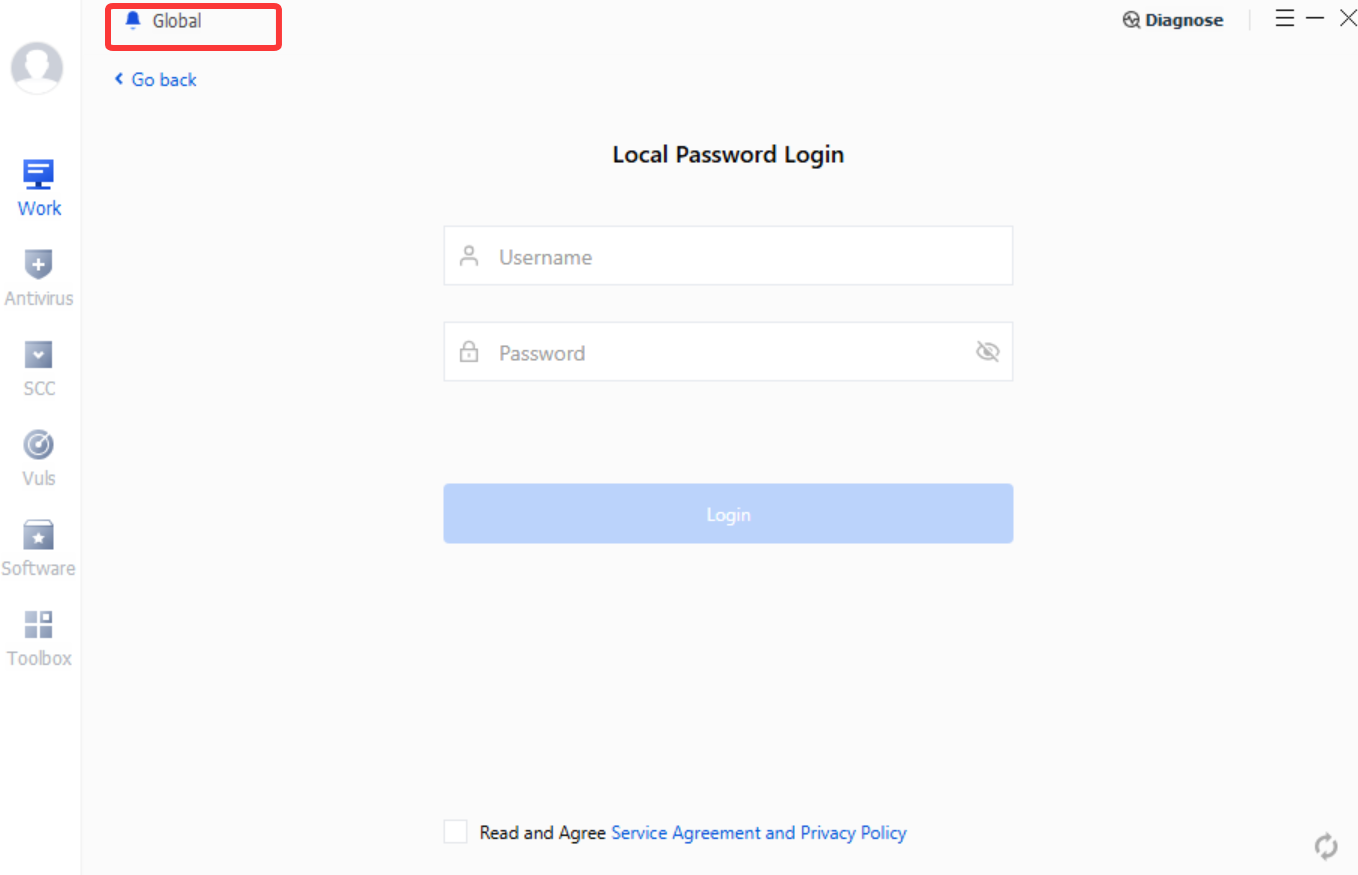The image size is (1358, 875).
Task: Open the Antivirus module
Action: pyautogui.click(x=39, y=278)
